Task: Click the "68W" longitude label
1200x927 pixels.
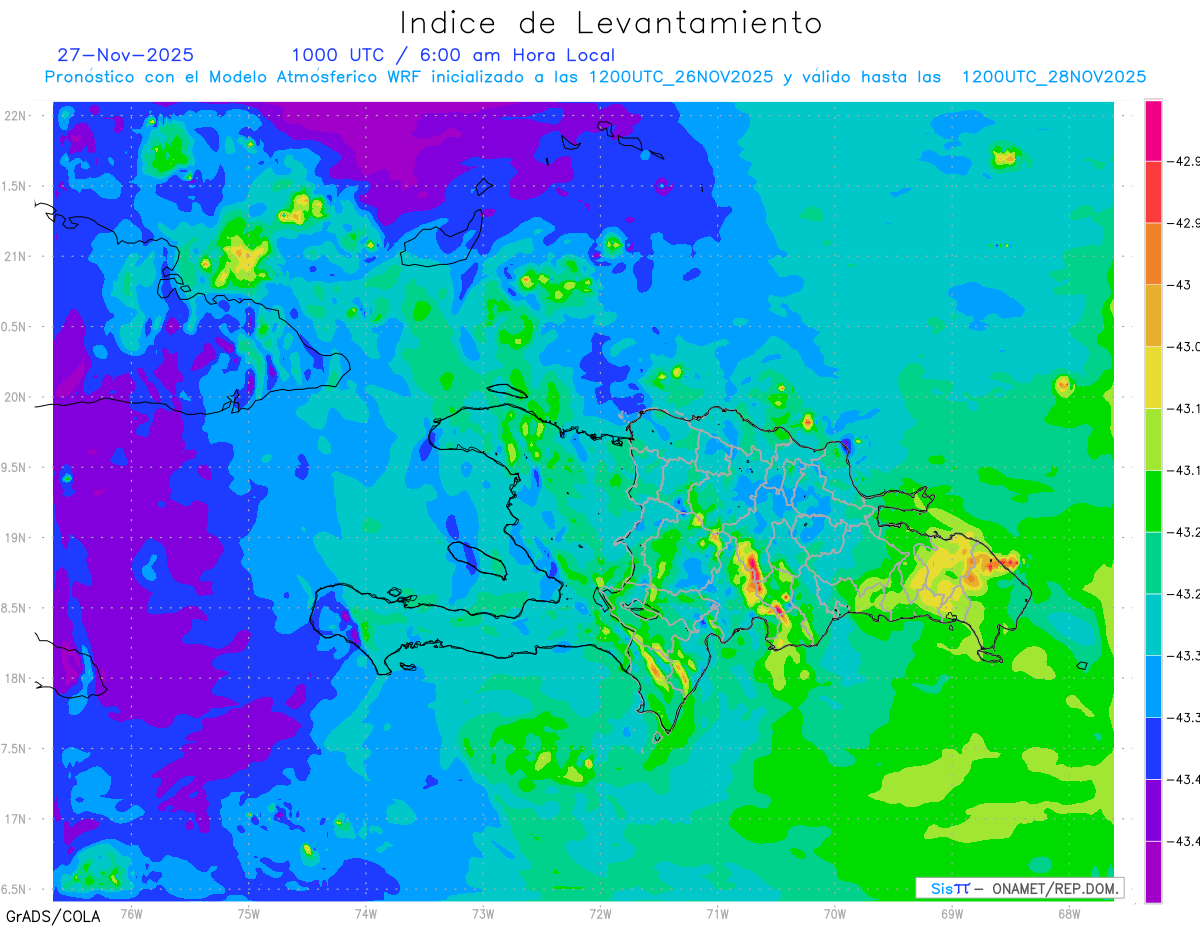Action: tap(1068, 913)
